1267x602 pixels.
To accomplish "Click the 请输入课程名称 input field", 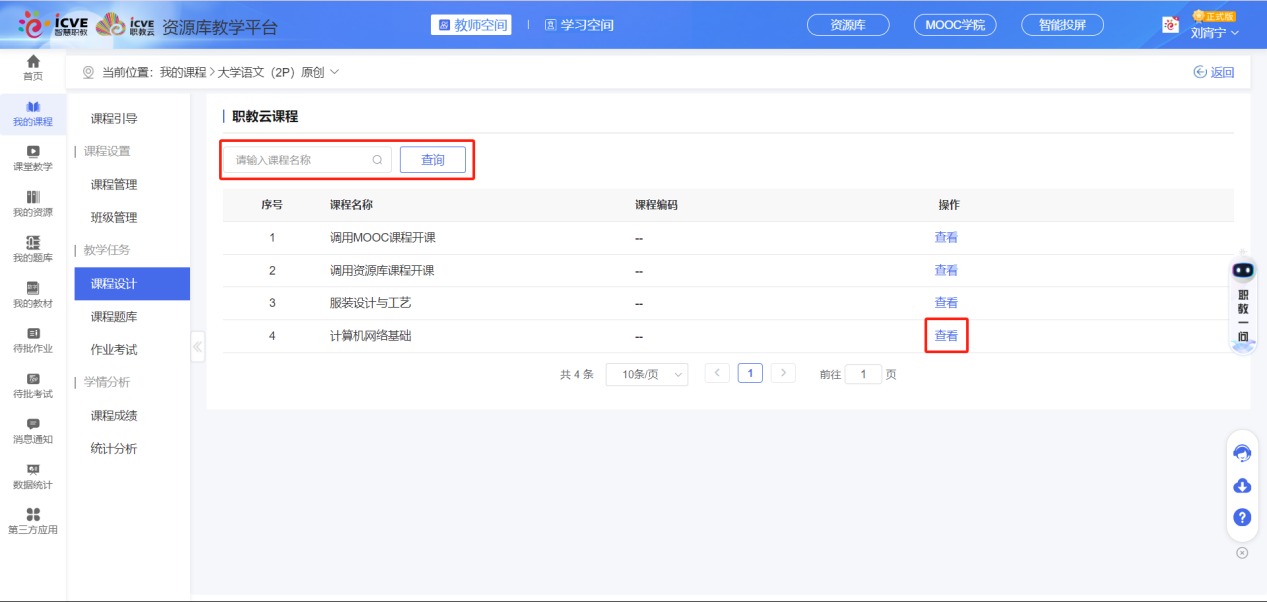I will pyautogui.click(x=300, y=160).
